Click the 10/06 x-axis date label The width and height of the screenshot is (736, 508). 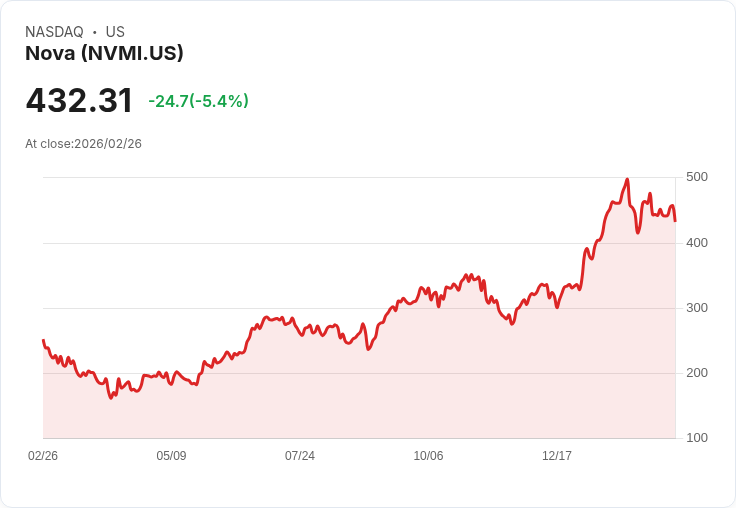pyautogui.click(x=428, y=456)
